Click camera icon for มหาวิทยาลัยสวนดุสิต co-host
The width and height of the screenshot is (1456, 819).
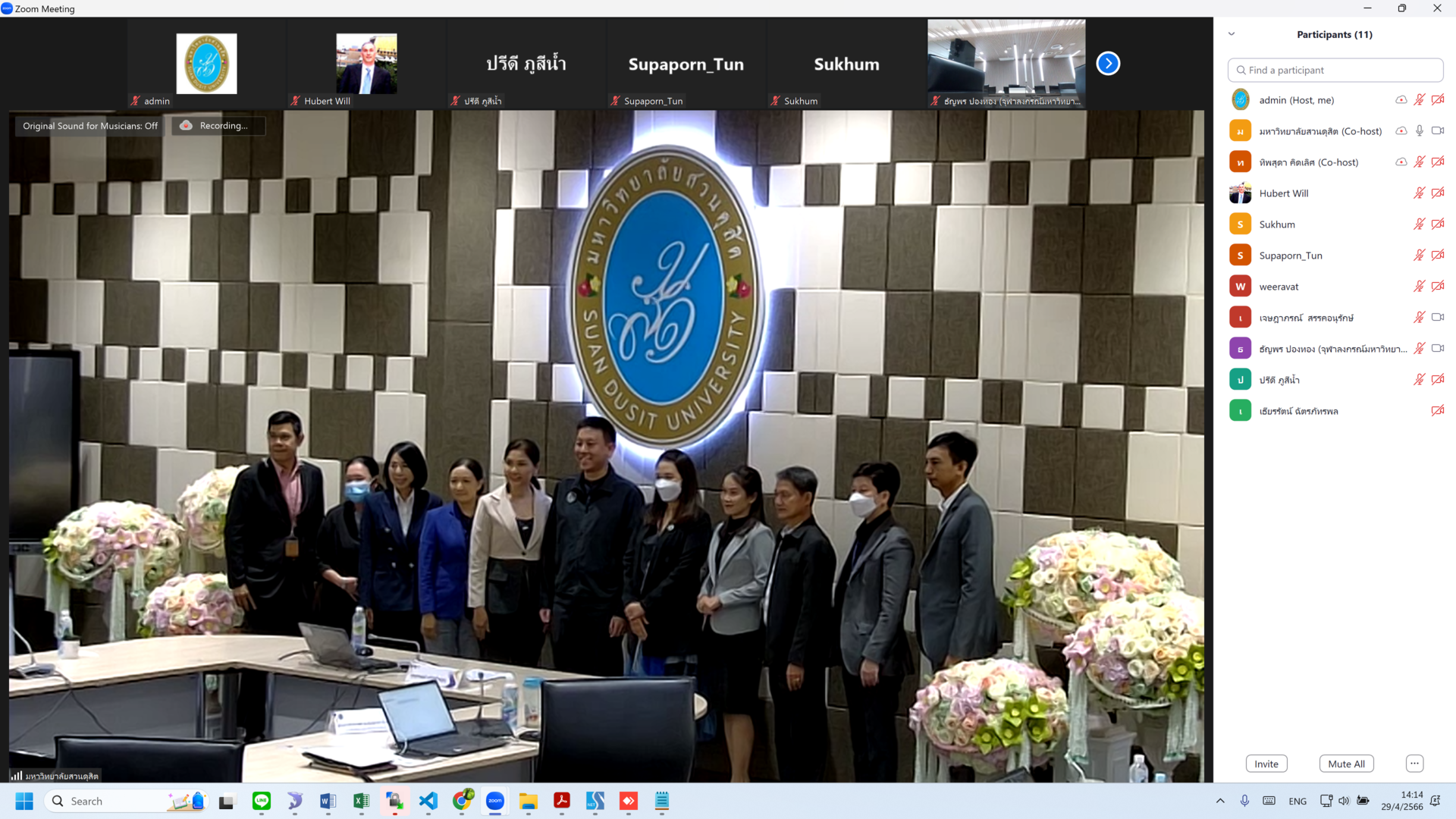1437,131
